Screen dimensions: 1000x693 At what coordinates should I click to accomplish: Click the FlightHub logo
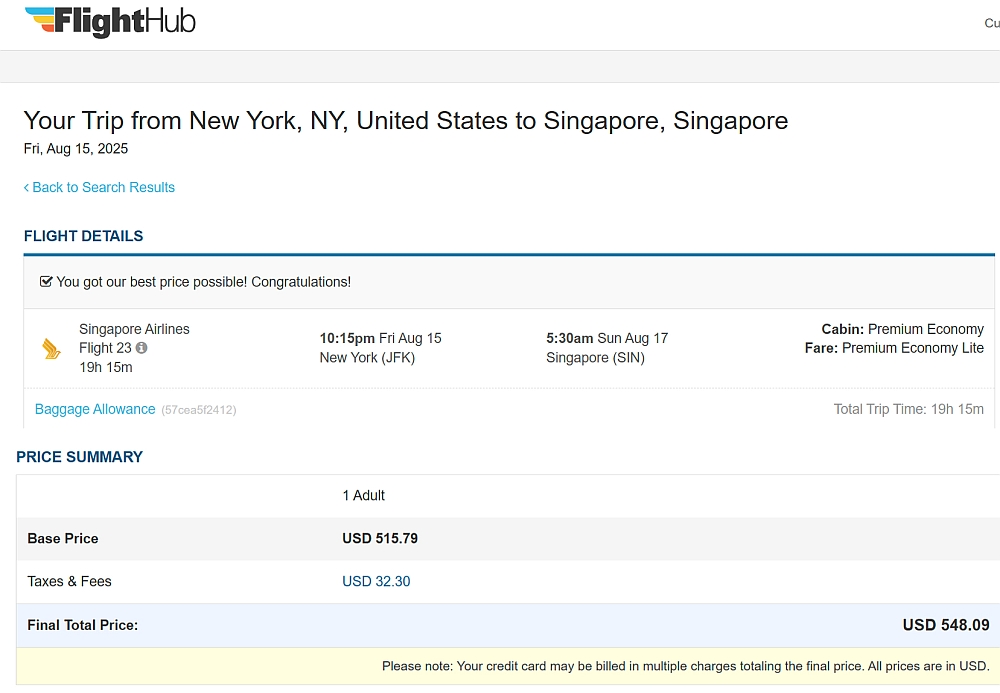pos(110,22)
